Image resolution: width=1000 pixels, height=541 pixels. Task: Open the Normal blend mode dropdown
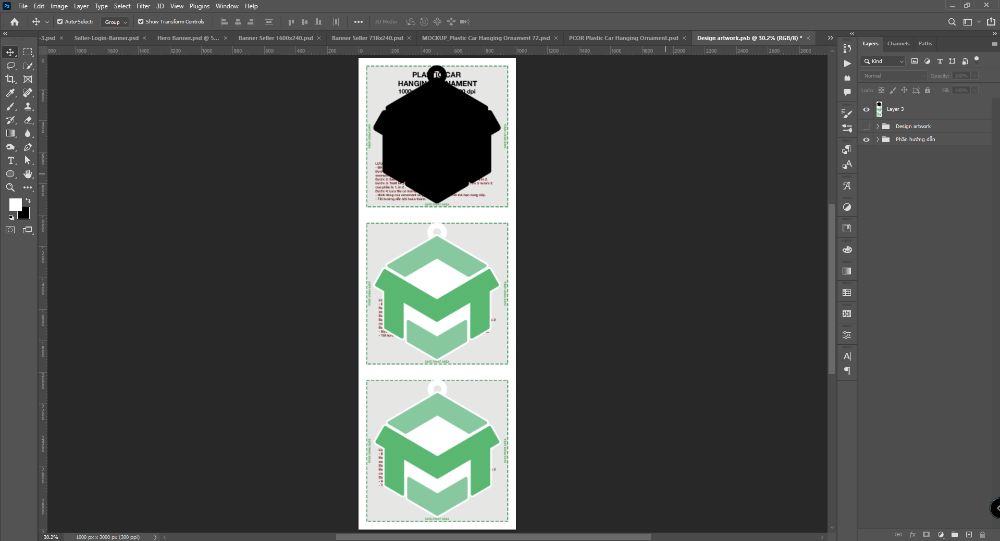point(893,76)
